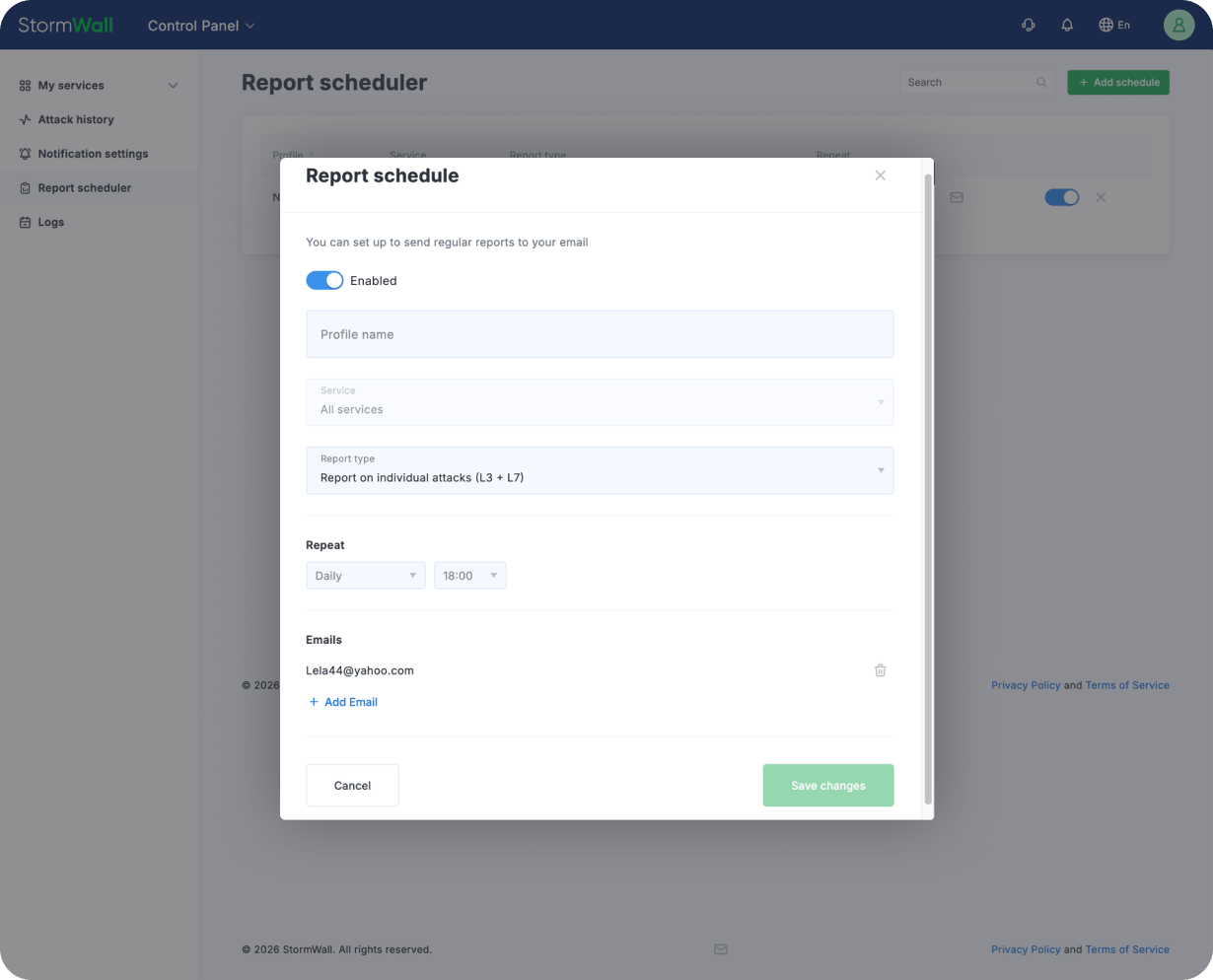Open the notifications bell

1067,26
